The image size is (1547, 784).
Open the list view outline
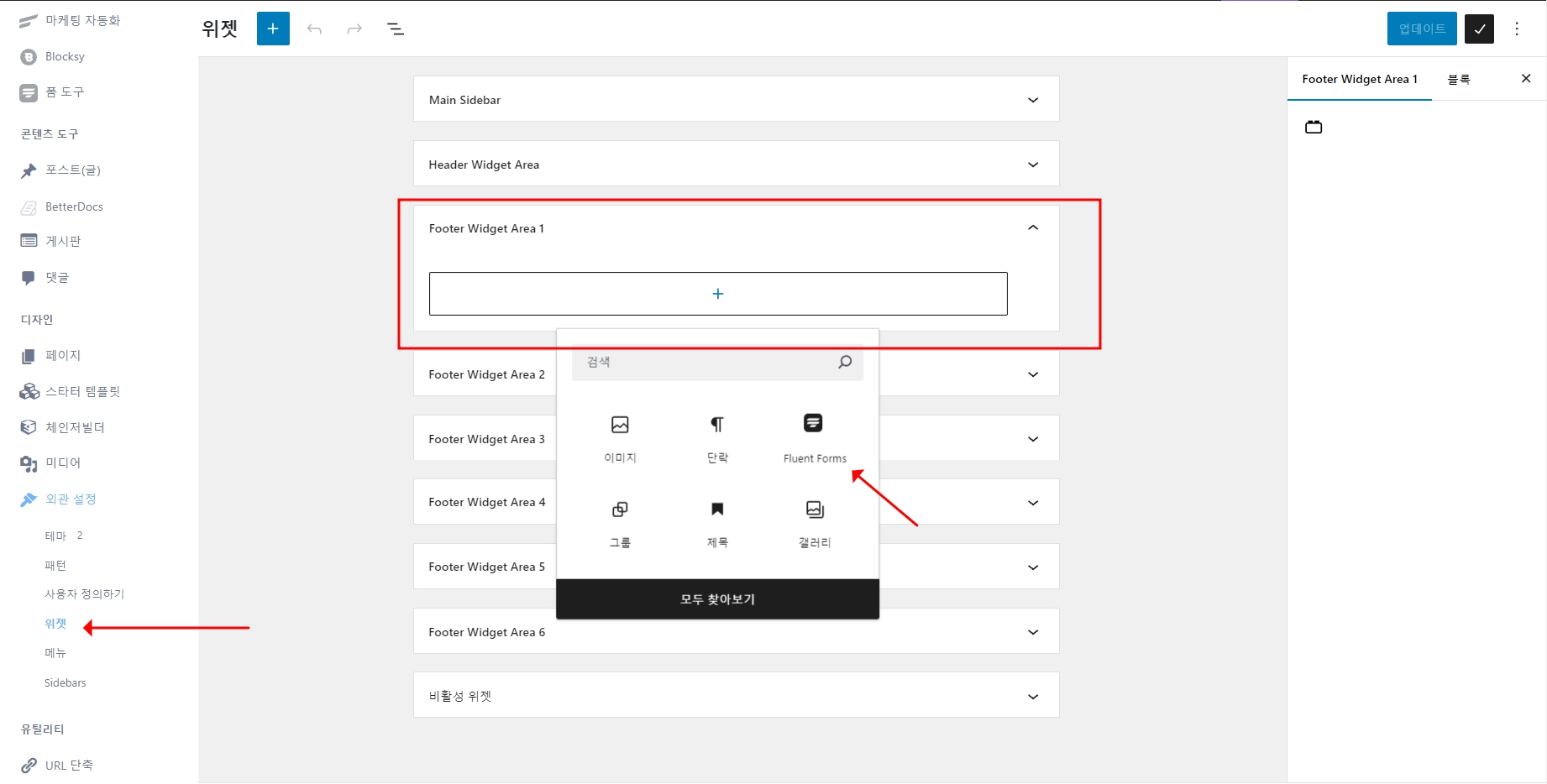click(x=396, y=29)
